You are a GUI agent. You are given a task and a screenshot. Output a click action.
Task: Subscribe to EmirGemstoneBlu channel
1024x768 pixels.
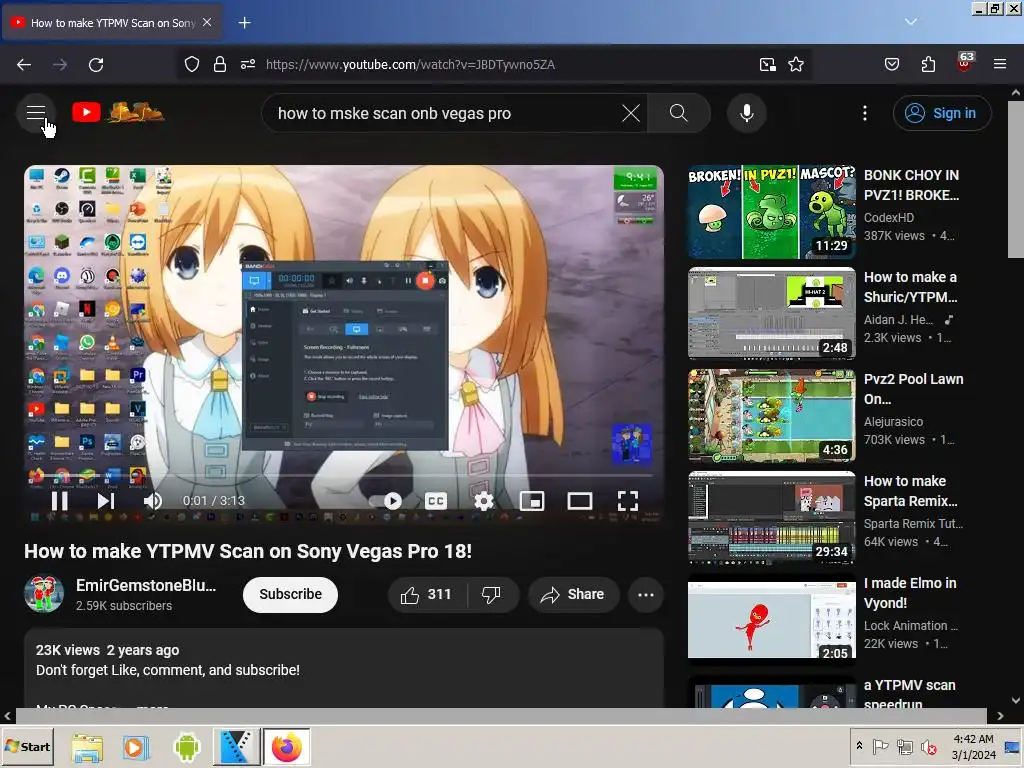[291, 594]
